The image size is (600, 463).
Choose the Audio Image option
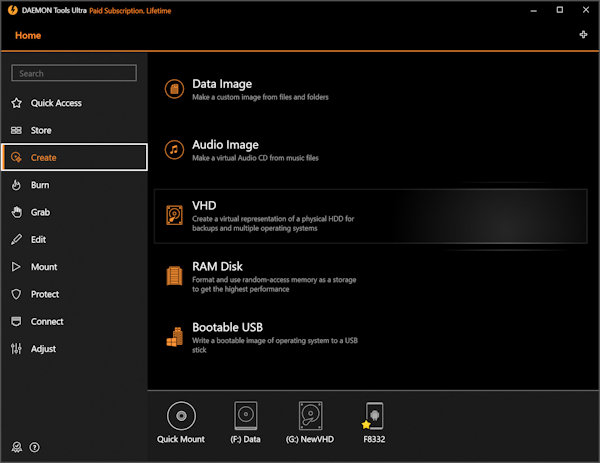pyautogui.click(x=370, y=150)
